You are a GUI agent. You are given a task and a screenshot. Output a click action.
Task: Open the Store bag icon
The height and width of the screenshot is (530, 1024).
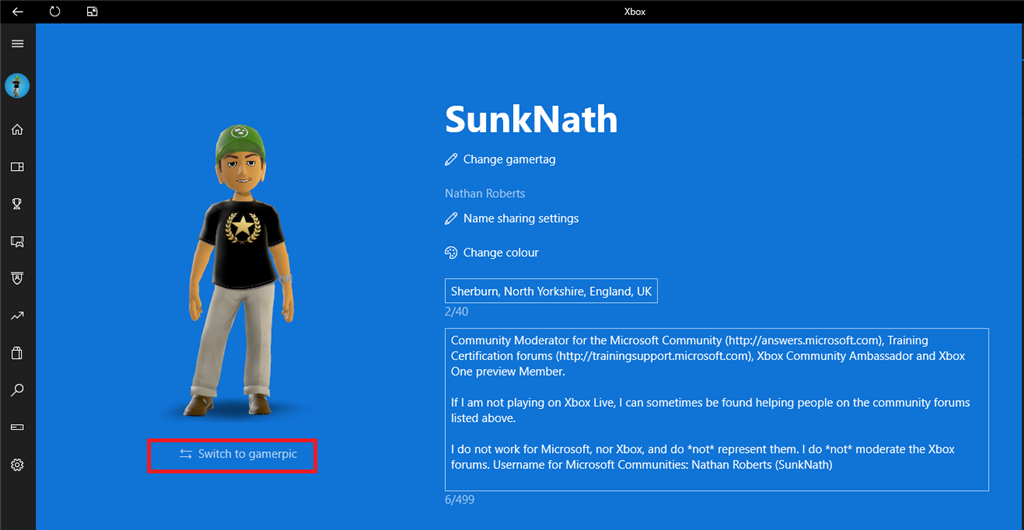click(x=18, y=353)
